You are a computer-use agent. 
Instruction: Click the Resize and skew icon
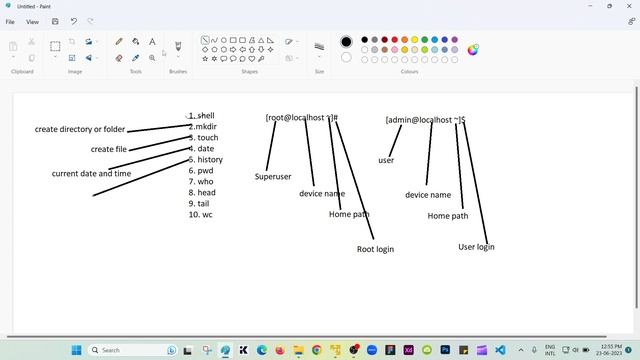pos(72,58)
